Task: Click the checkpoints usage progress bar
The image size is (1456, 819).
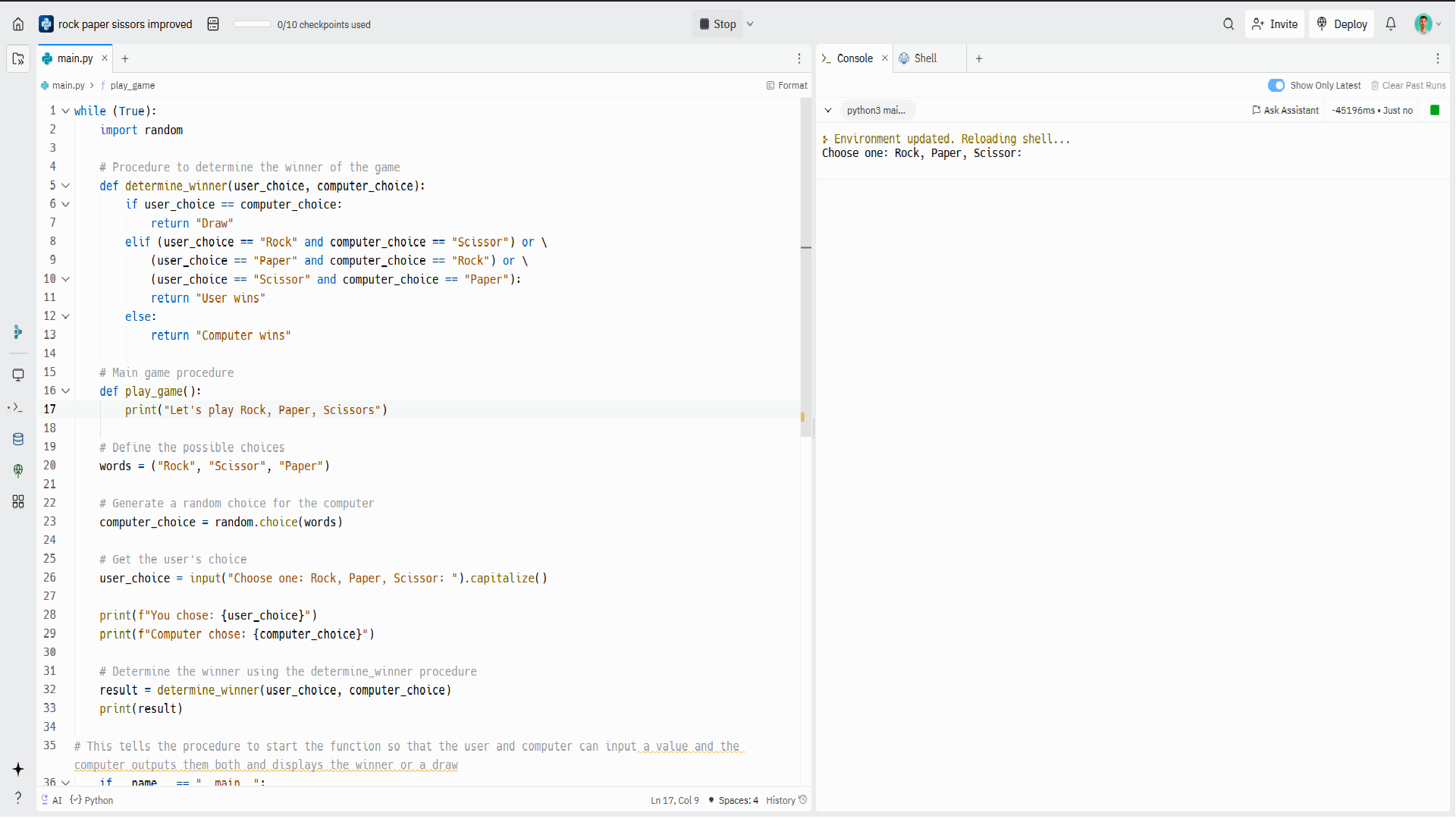Action: (253, 24)
